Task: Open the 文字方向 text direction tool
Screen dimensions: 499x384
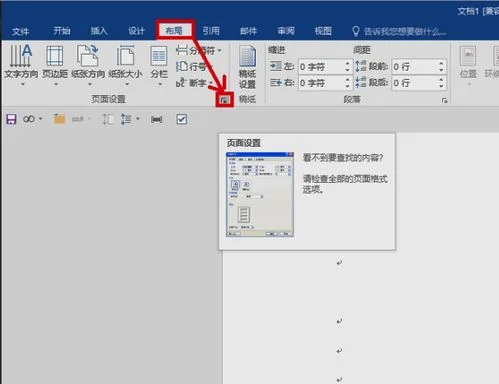Action: tap(21, 65)
